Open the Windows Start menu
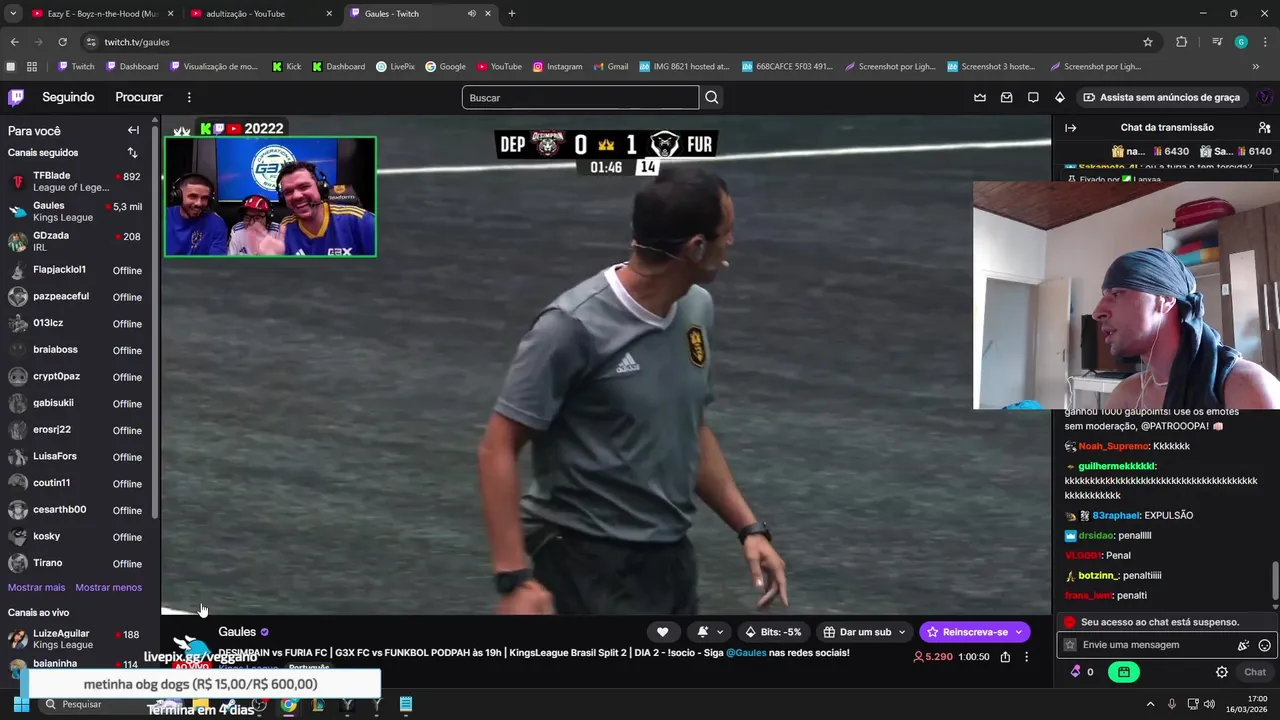The width and height of the screenshot is (1280, 720). coord(20,704)
